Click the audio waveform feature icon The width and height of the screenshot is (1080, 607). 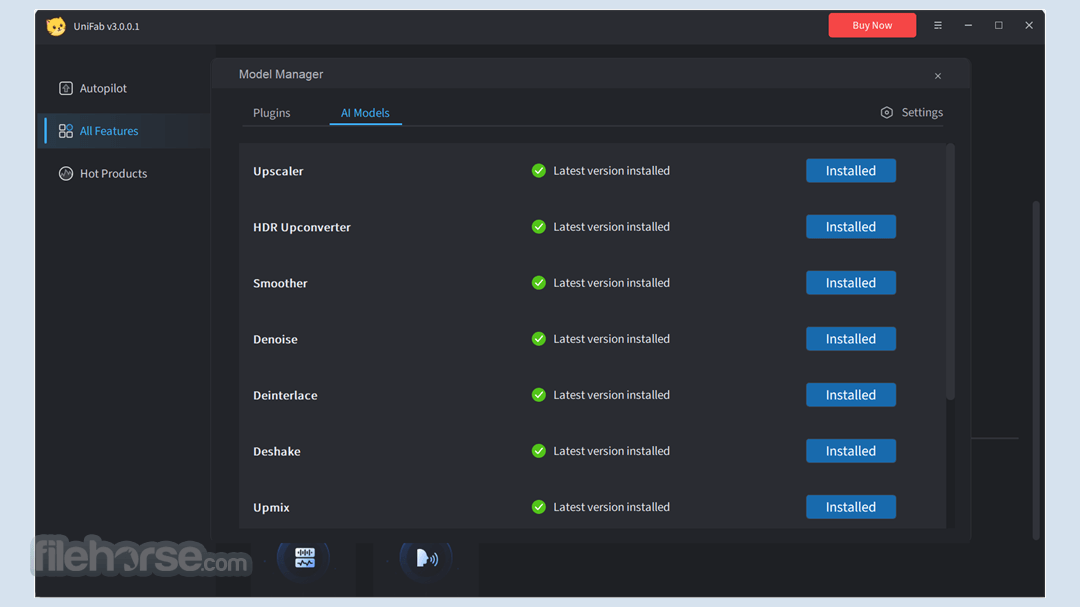304,557
